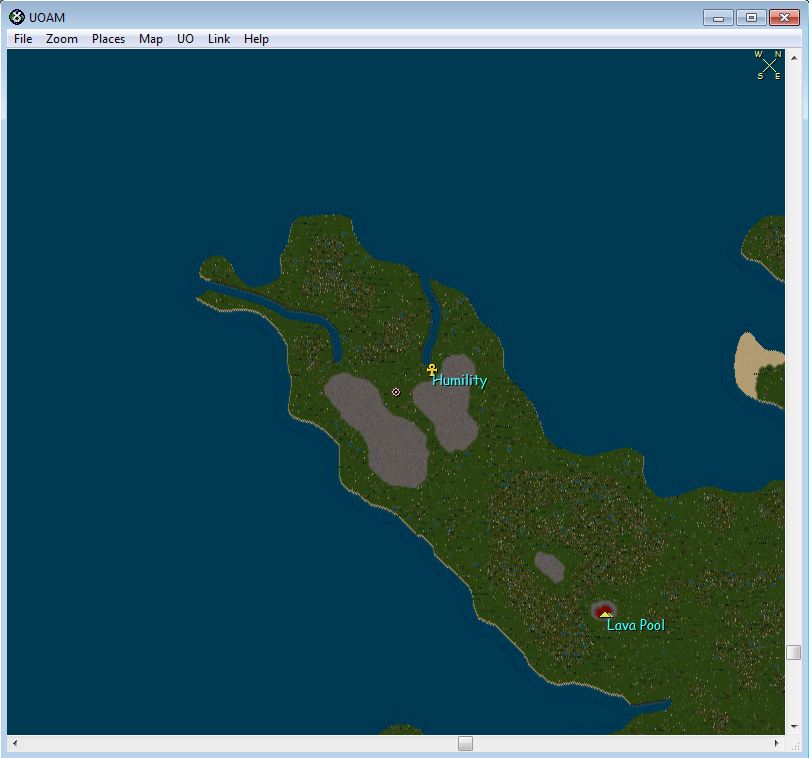Click the vertical scrollbar thumb
The height and width of the screenshot is (758, 809).
(x=793, y=652)
